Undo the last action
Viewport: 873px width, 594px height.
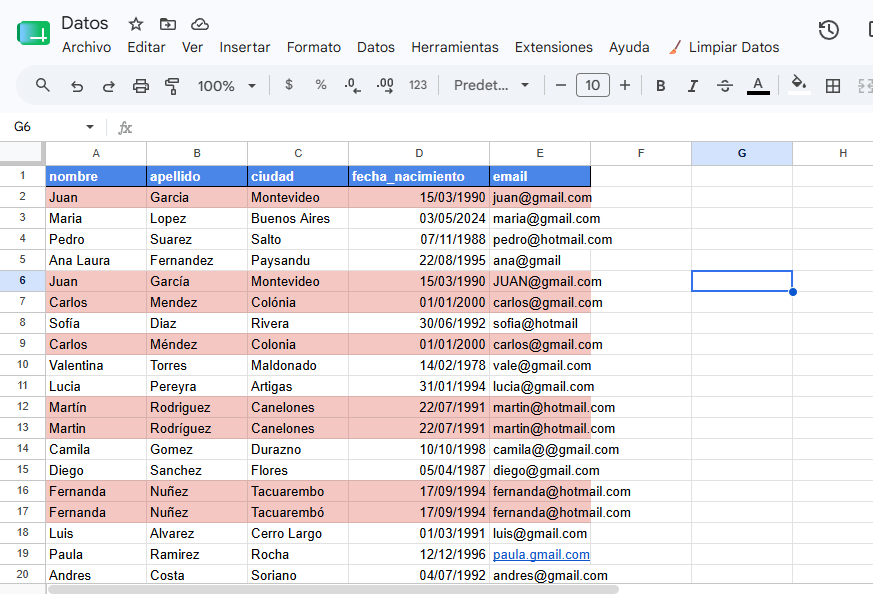77,86
